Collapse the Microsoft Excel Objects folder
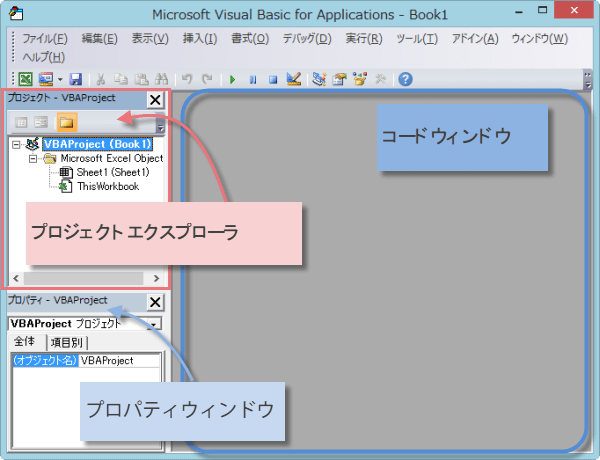 click(x=33, y=158)
